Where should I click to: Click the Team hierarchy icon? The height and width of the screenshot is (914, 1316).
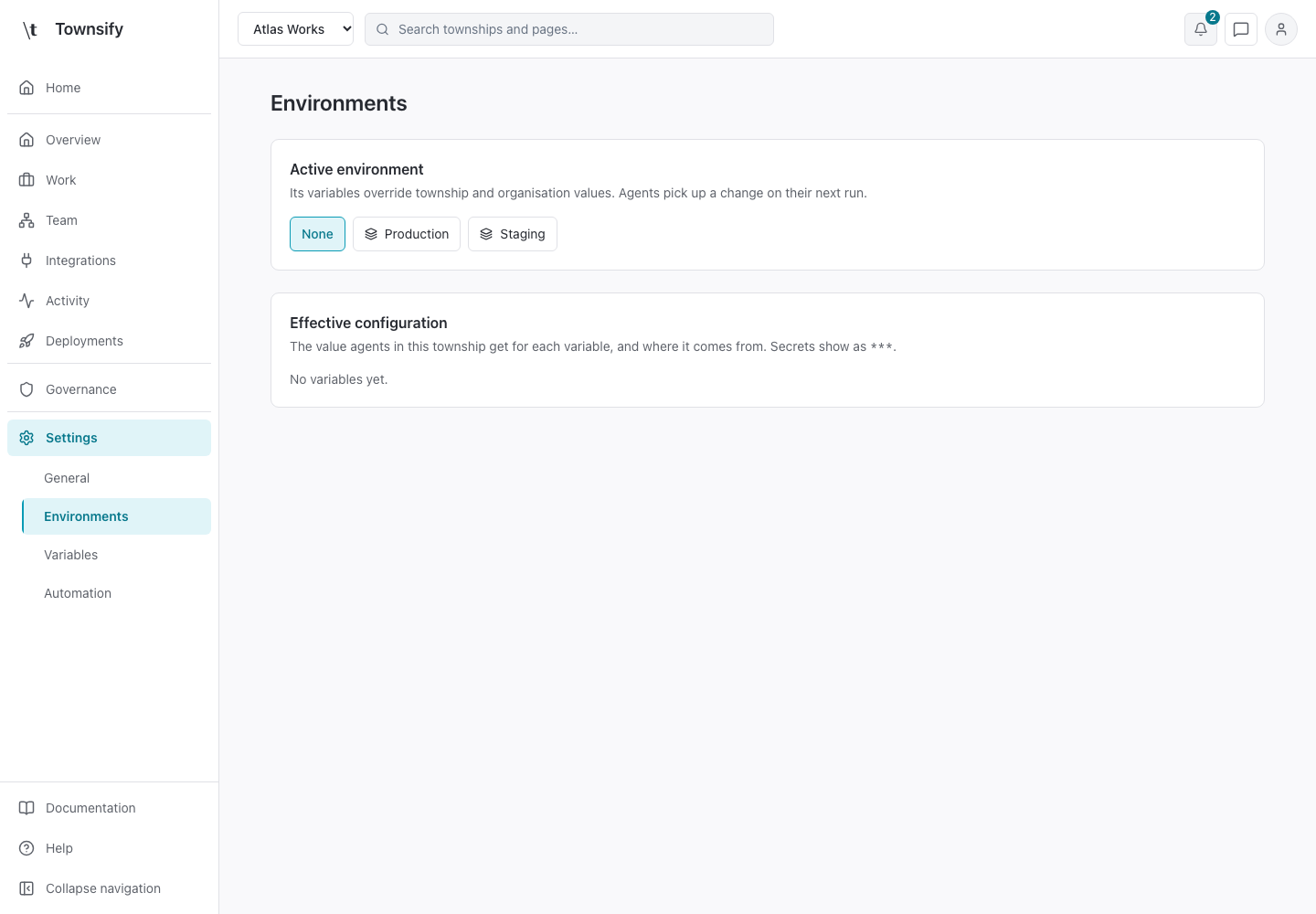[27, 220]
